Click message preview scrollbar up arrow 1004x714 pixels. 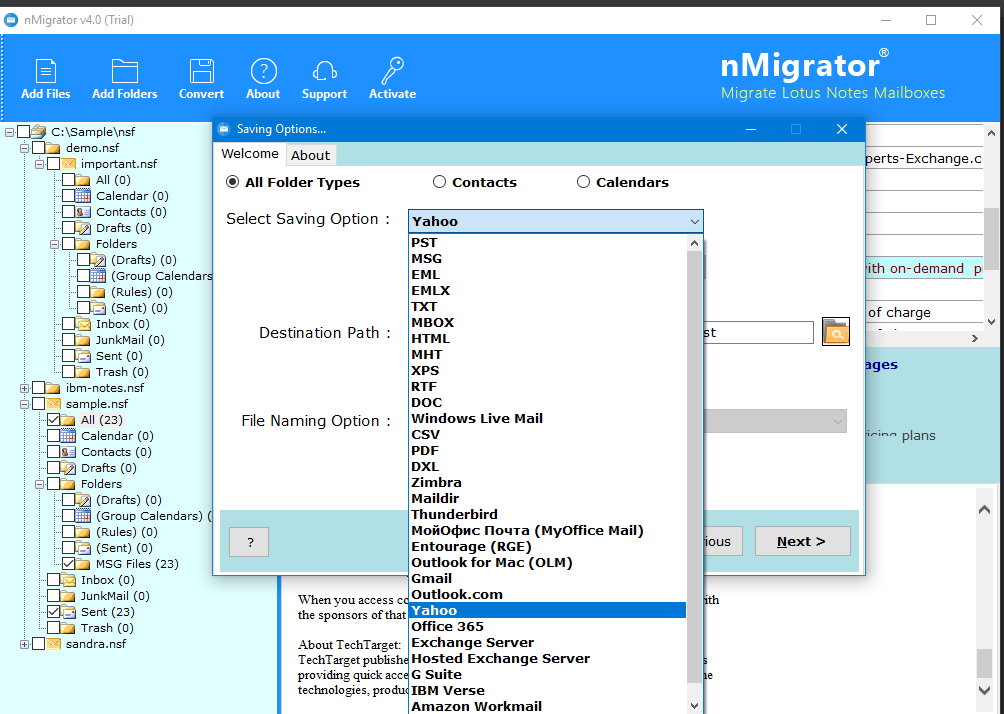click(985, 510)
